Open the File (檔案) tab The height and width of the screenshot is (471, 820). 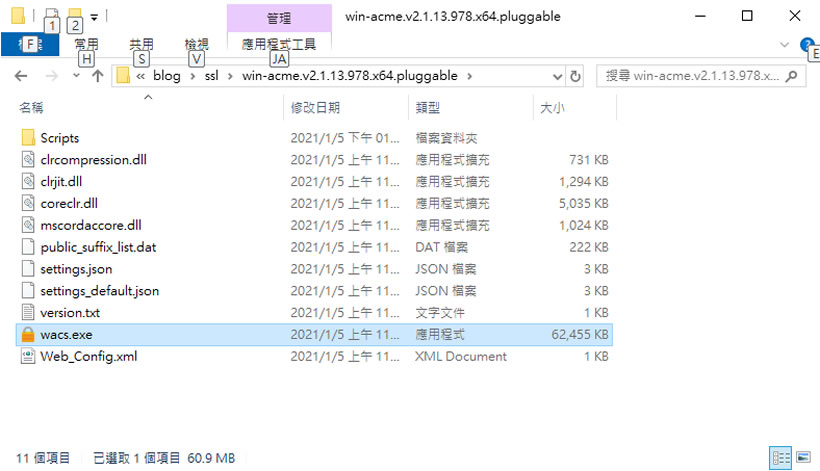pyautogui.click(x=30, y=44)
